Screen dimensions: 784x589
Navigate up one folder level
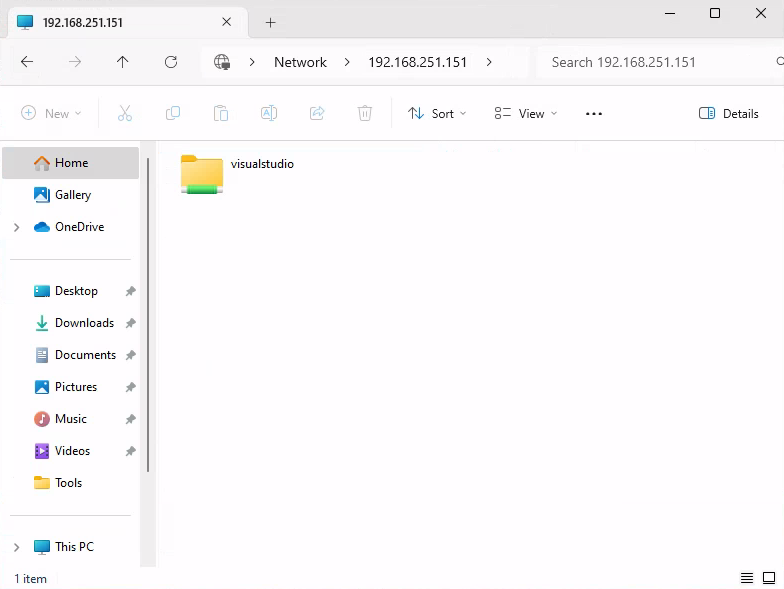[122, 62]
